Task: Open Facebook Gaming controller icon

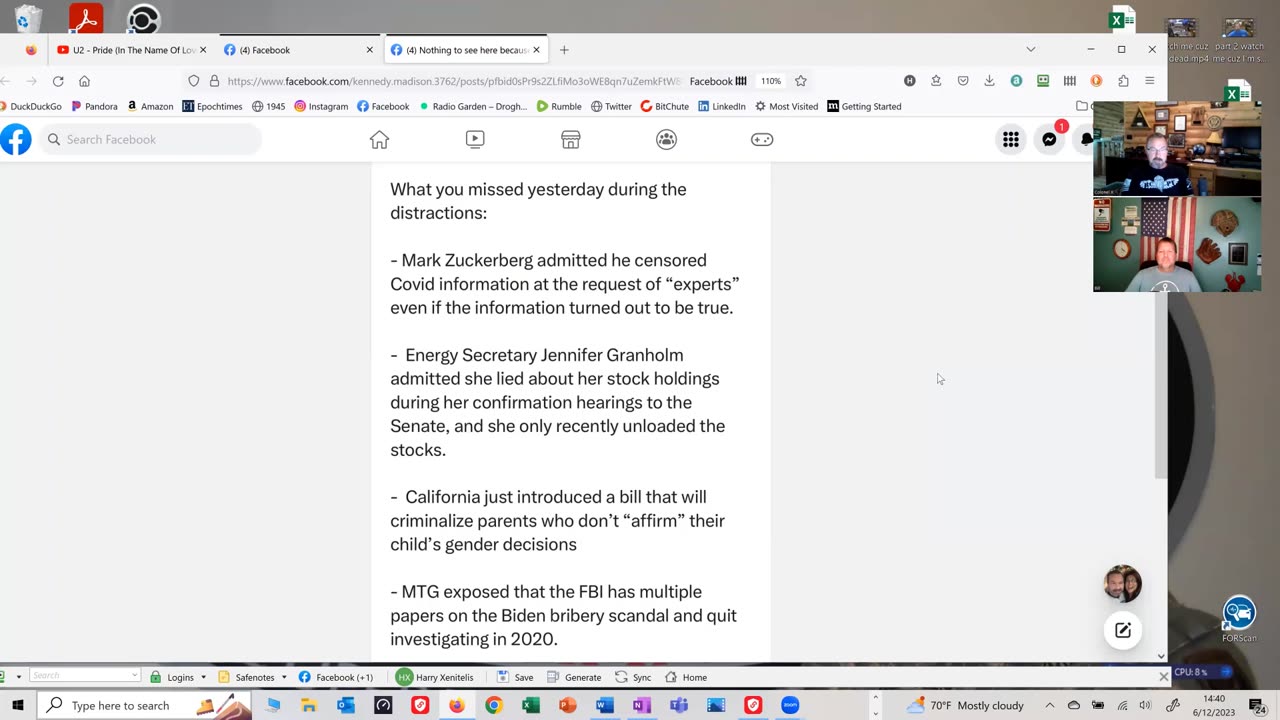Action: [762, 140]
